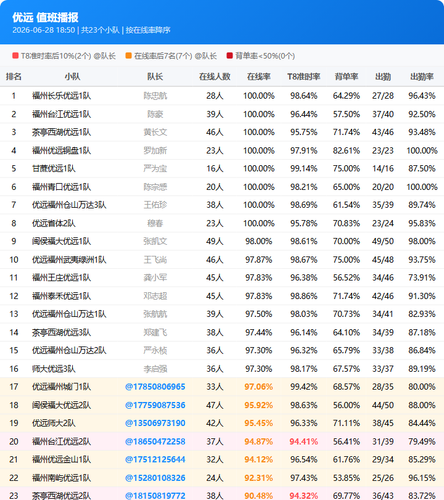
Task: Open mention link @15280108326
Action: 155,478
